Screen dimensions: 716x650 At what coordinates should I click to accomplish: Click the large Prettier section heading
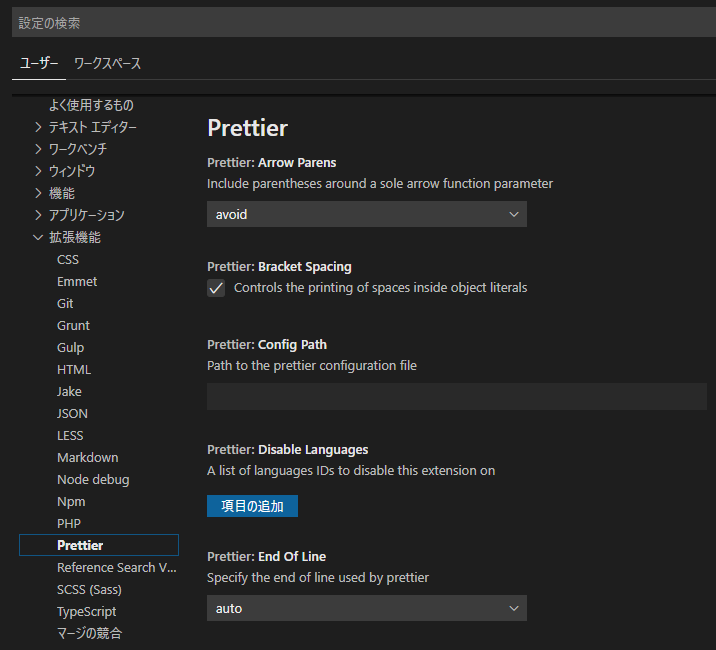(247, 128)
